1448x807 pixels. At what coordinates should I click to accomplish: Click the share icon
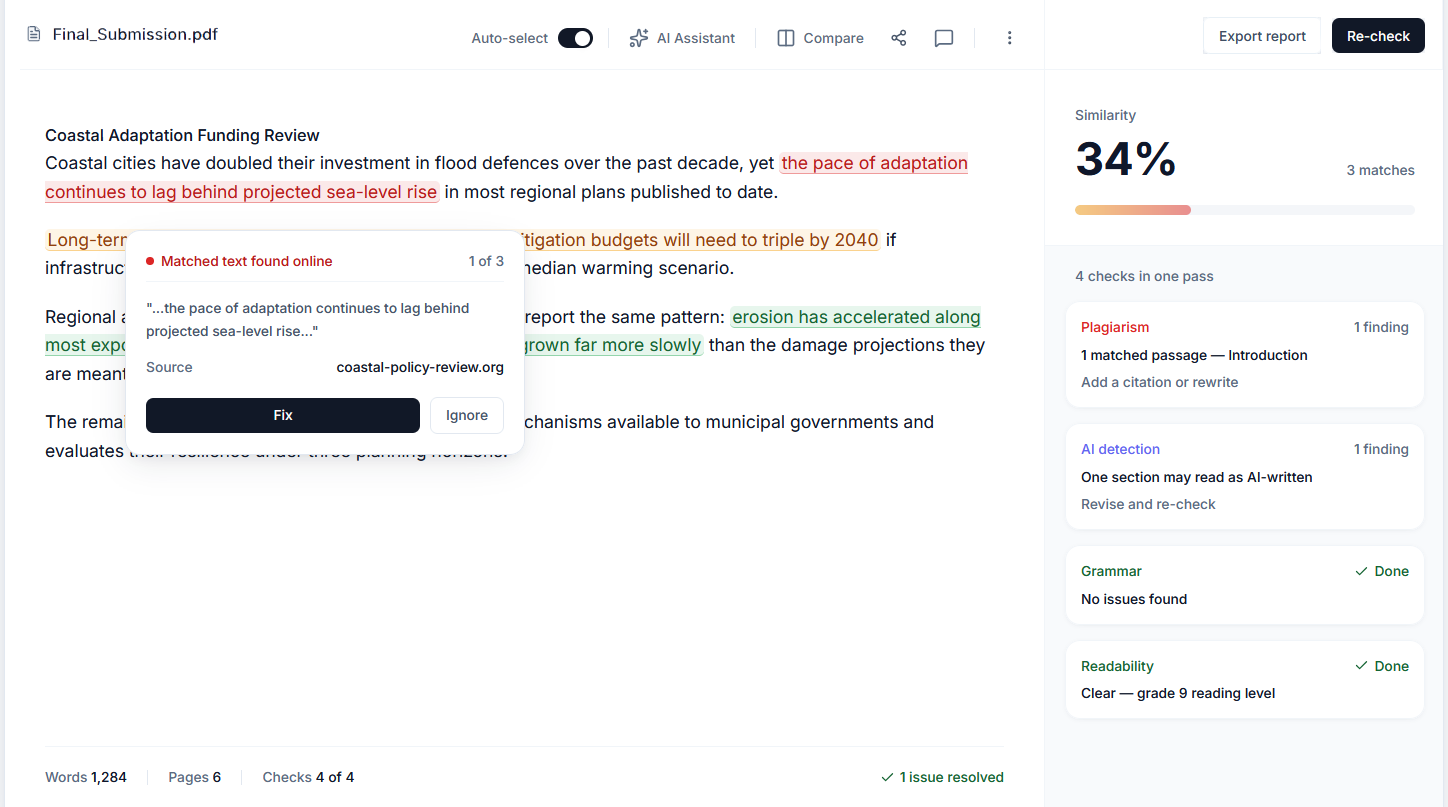tap(899, 38)
